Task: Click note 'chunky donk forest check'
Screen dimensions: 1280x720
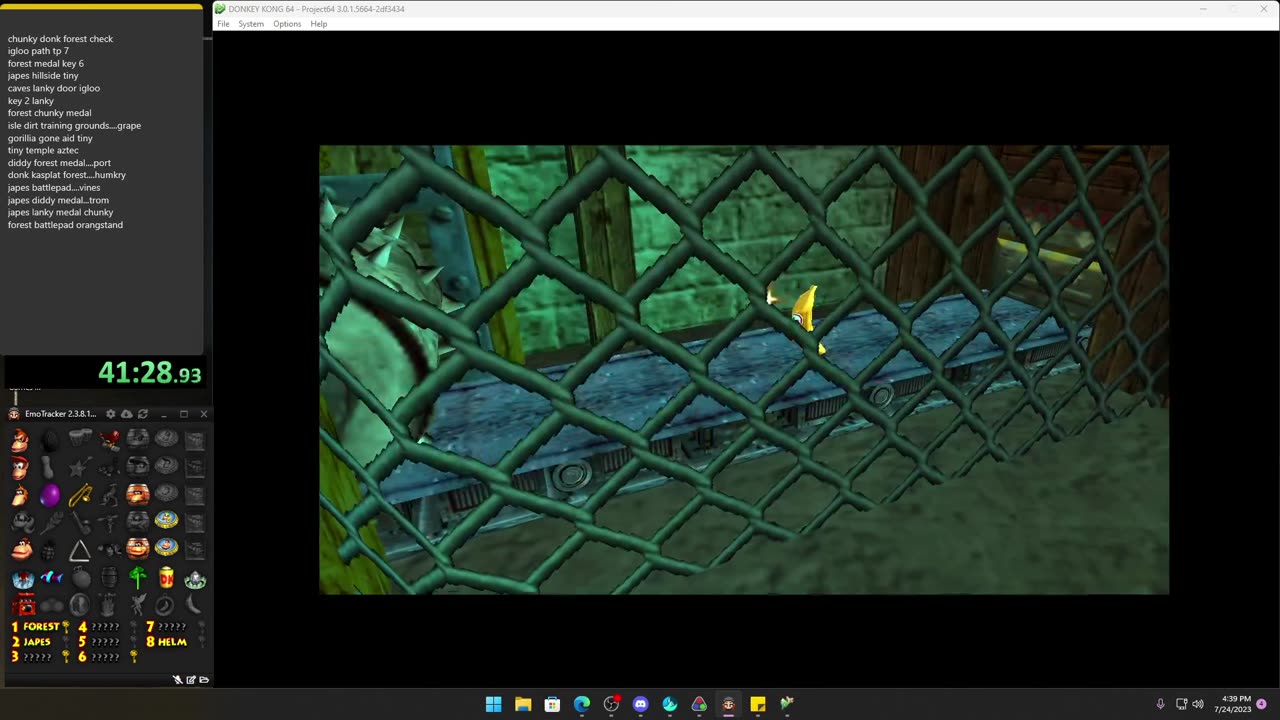Action: (60, 39)
